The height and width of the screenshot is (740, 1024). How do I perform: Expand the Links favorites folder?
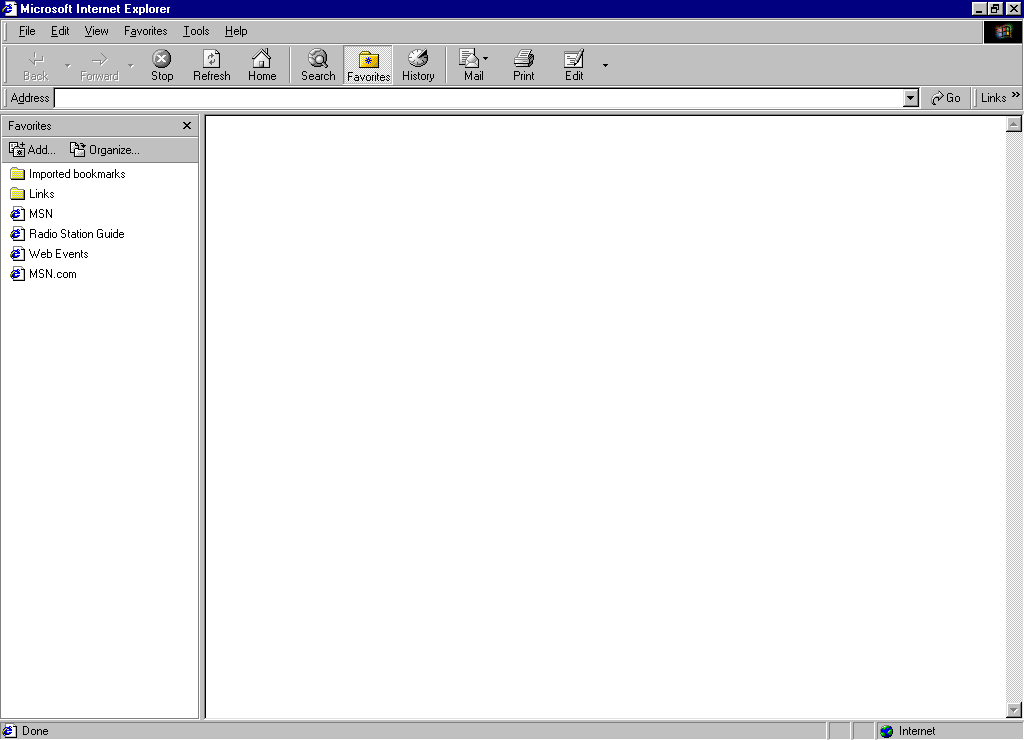click(42, 194)
